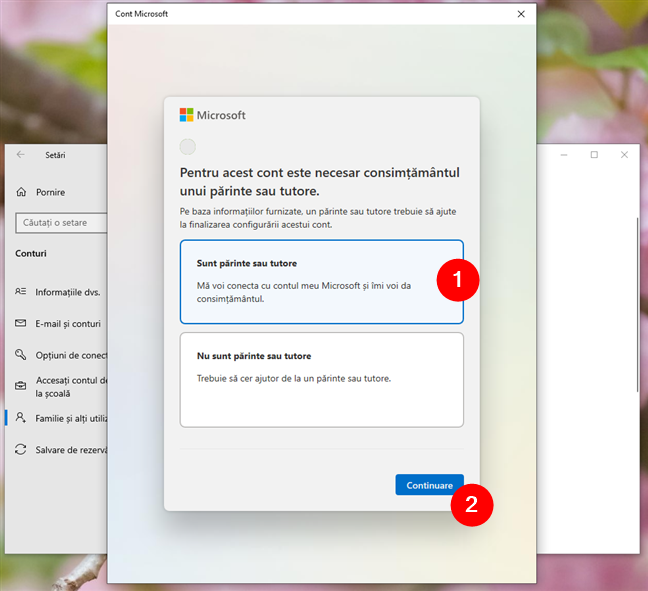
Task: Click the Salvare de rezervă sync icon
Action: pos(21,450)
